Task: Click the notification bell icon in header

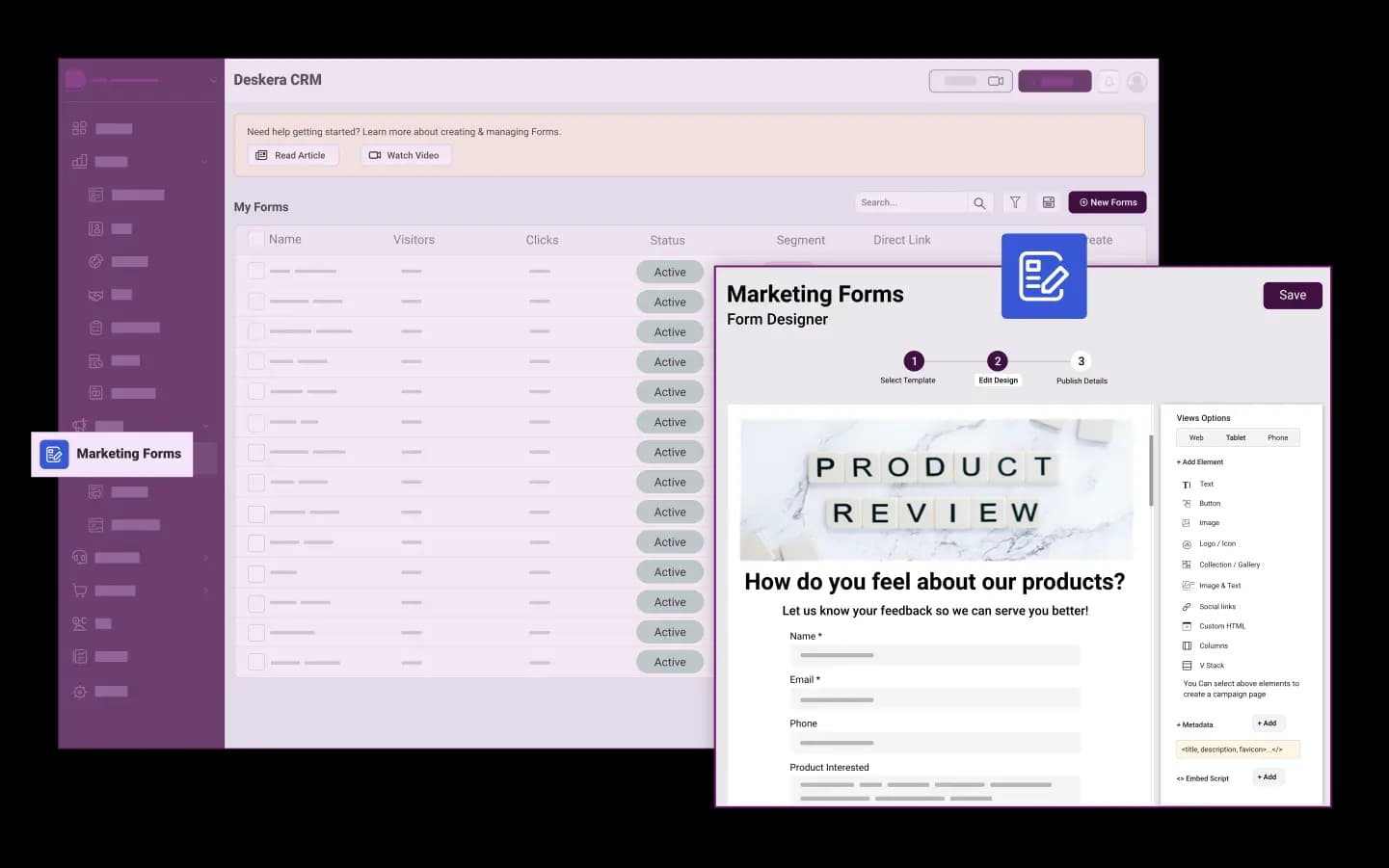Action: coord(1109,82)
